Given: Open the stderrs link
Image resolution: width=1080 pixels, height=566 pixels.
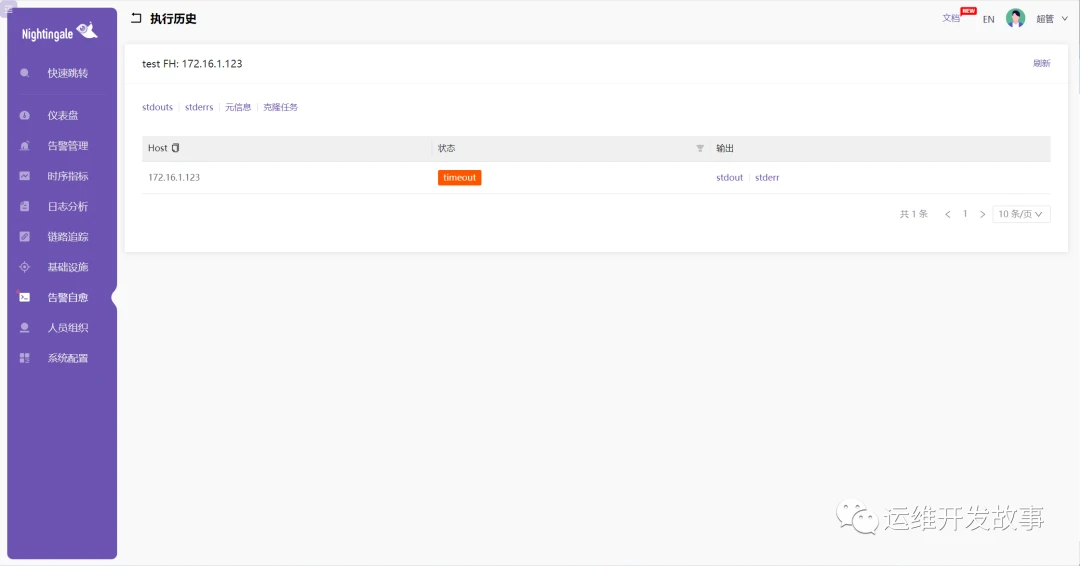Looking at the screenshot, I should tap(199, 107).
